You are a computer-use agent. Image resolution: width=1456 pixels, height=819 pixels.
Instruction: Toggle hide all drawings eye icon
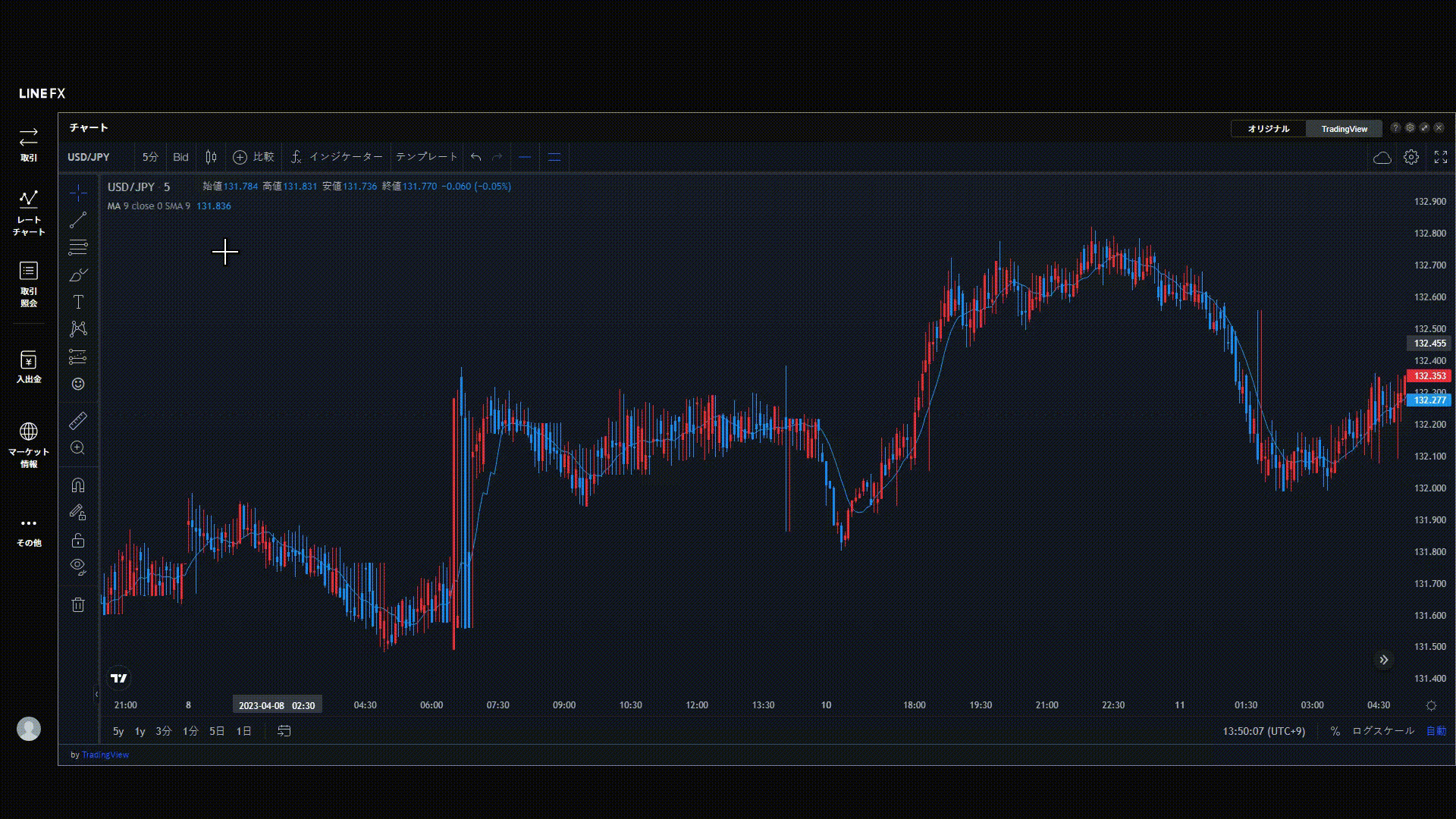(78, 566)
